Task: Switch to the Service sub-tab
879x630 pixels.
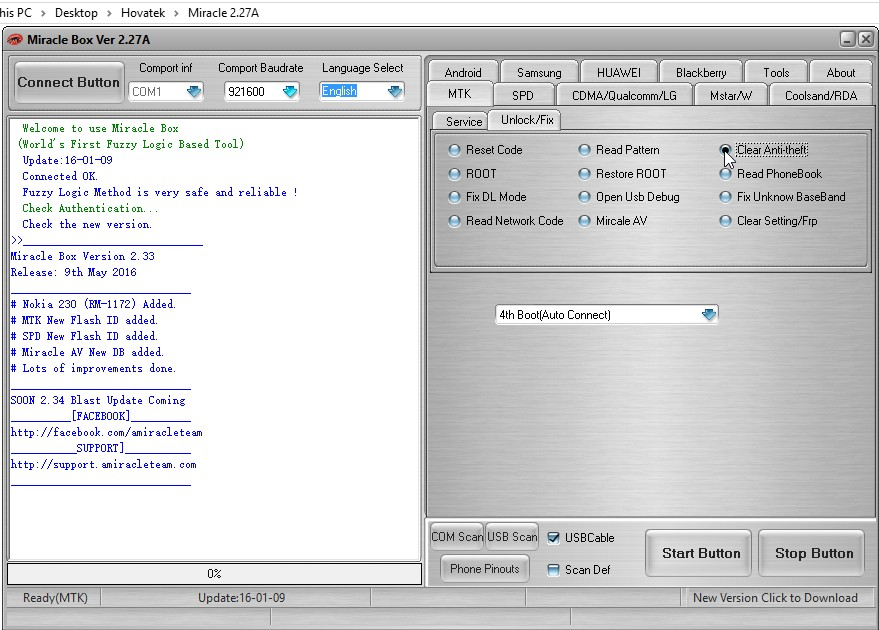Action: (464, 121)
